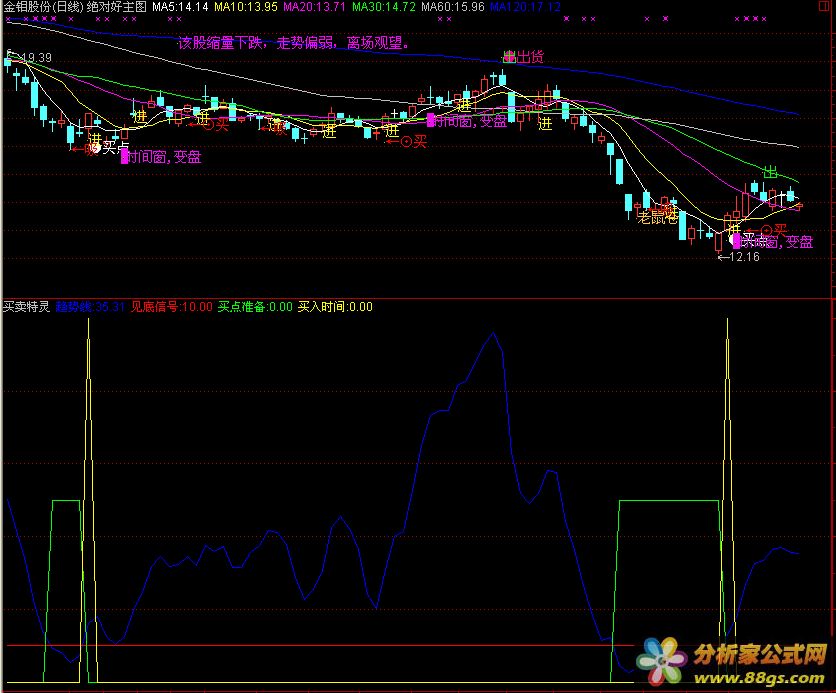Click the 趋势线:35.31 indicator value
Viewport: 836px width, 693px height.
tap(90, 307)
